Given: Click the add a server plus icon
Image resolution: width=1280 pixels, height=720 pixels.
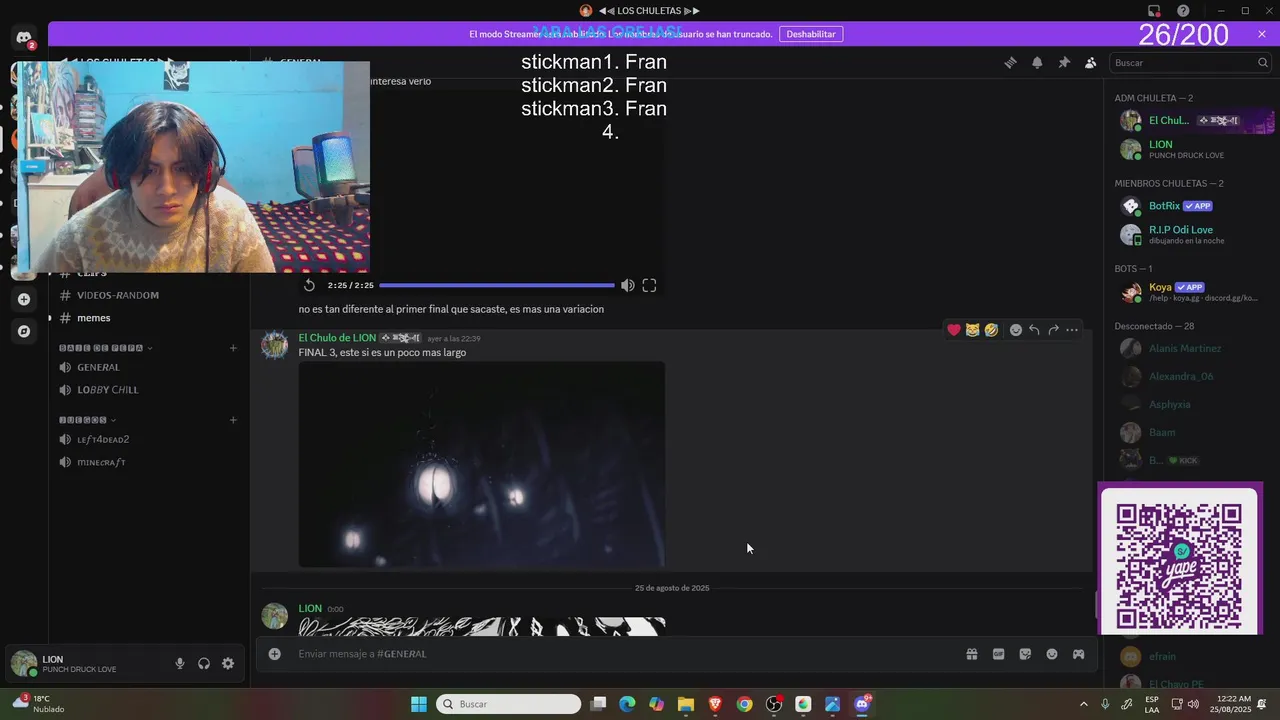Looking at the screenshot, I should (24, 299).
